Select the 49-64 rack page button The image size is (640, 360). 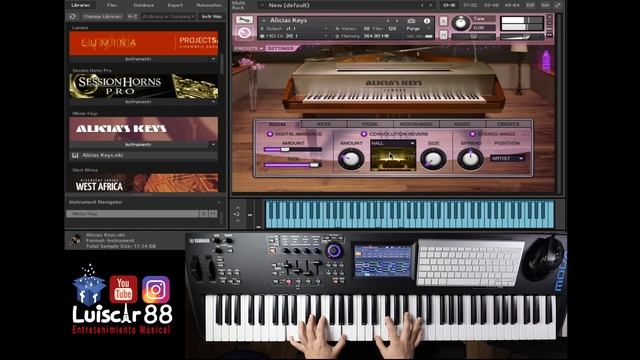coord(512,5)
